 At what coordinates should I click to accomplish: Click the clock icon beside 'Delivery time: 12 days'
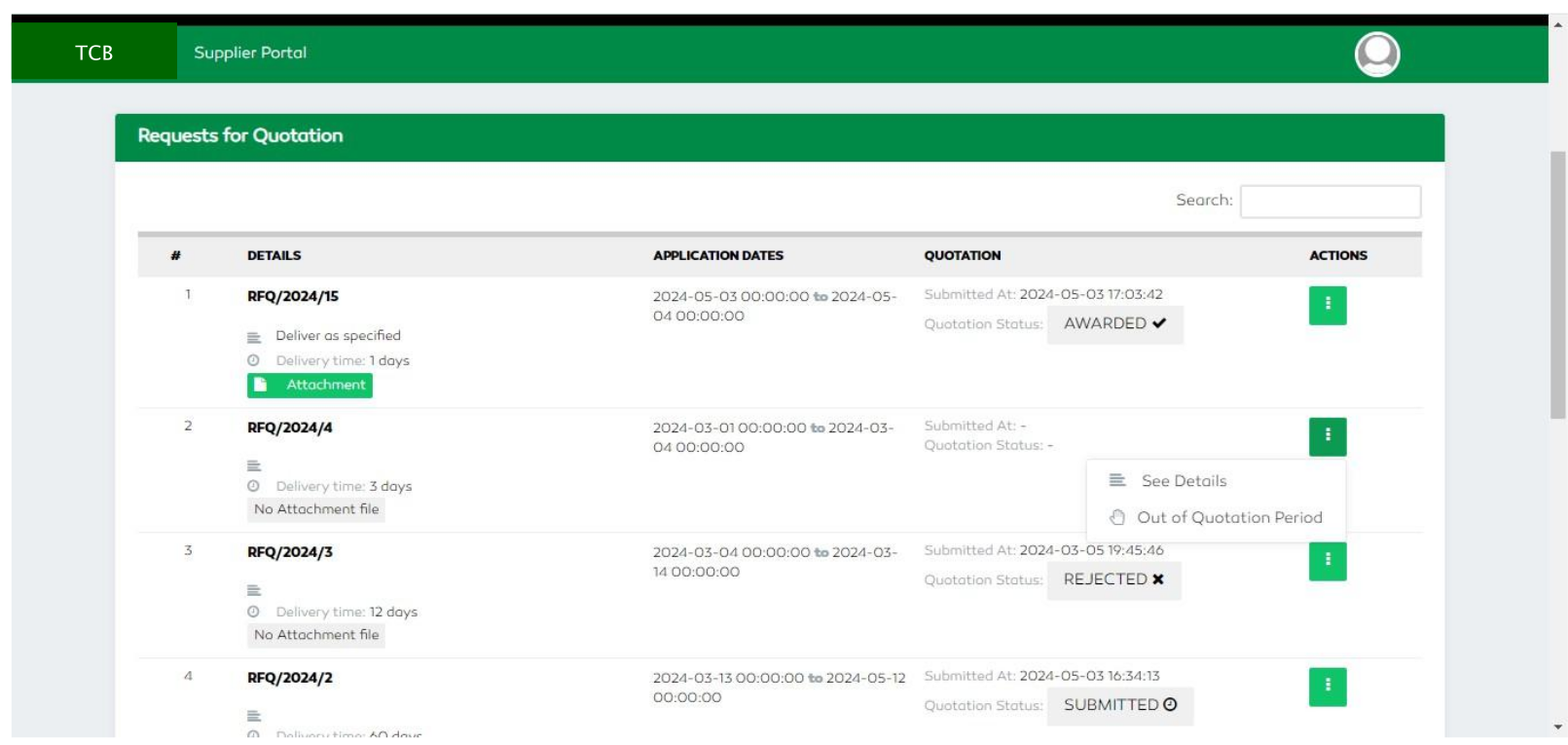(253, 612)
